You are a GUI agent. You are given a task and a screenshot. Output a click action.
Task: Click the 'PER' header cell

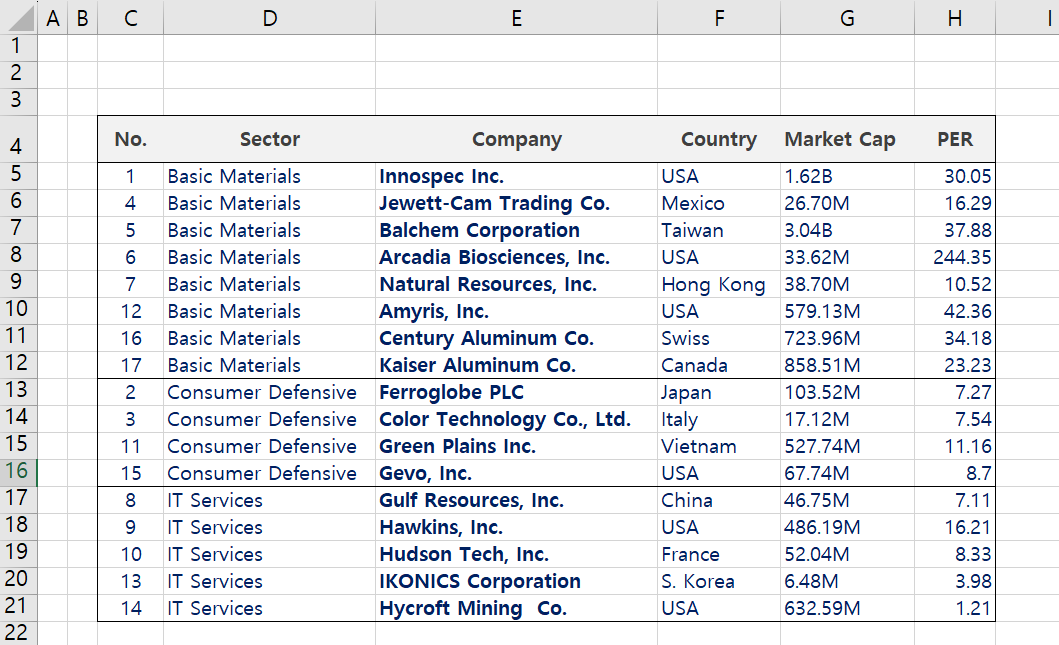tap(954, 139)
